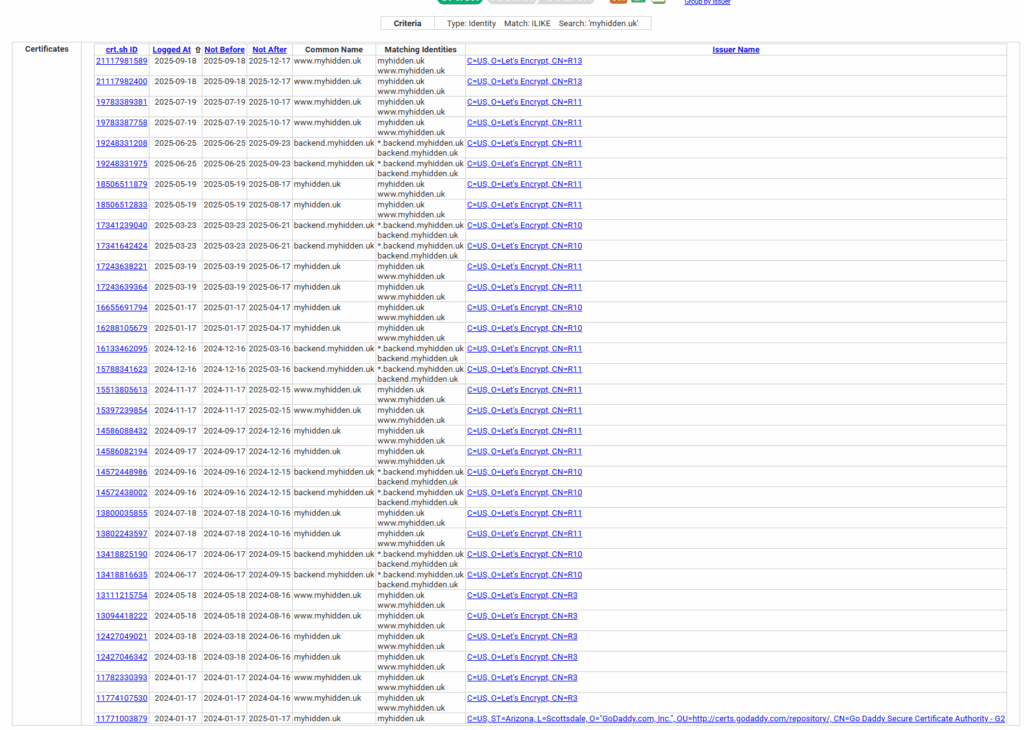Sort by the Not Before column header
The height and width of the screenshot is (730, 1024).
(x=224, y=50)
